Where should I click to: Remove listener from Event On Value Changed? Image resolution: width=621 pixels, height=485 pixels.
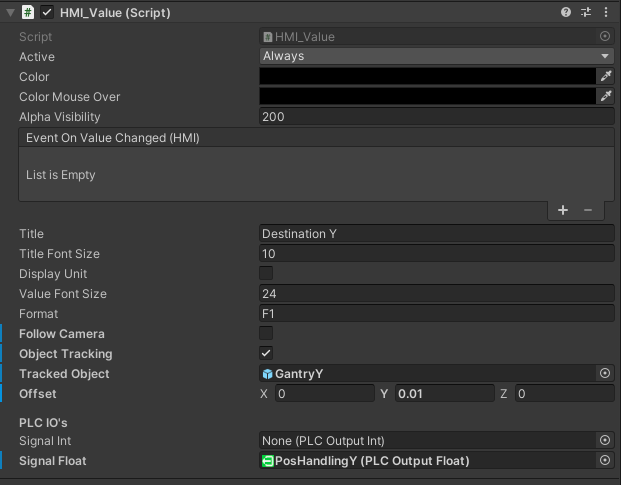tap(587, 210)
